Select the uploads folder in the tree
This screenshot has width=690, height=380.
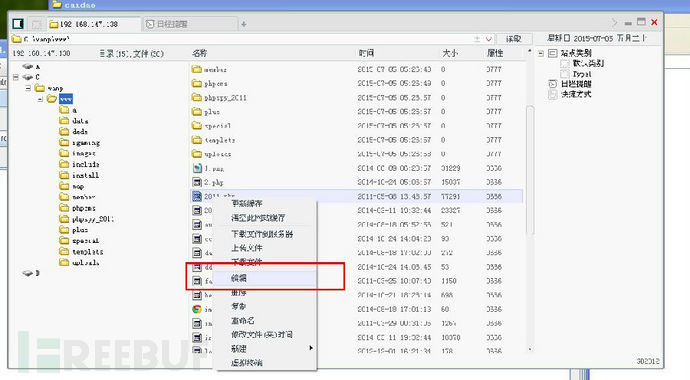tap(85, 263)
